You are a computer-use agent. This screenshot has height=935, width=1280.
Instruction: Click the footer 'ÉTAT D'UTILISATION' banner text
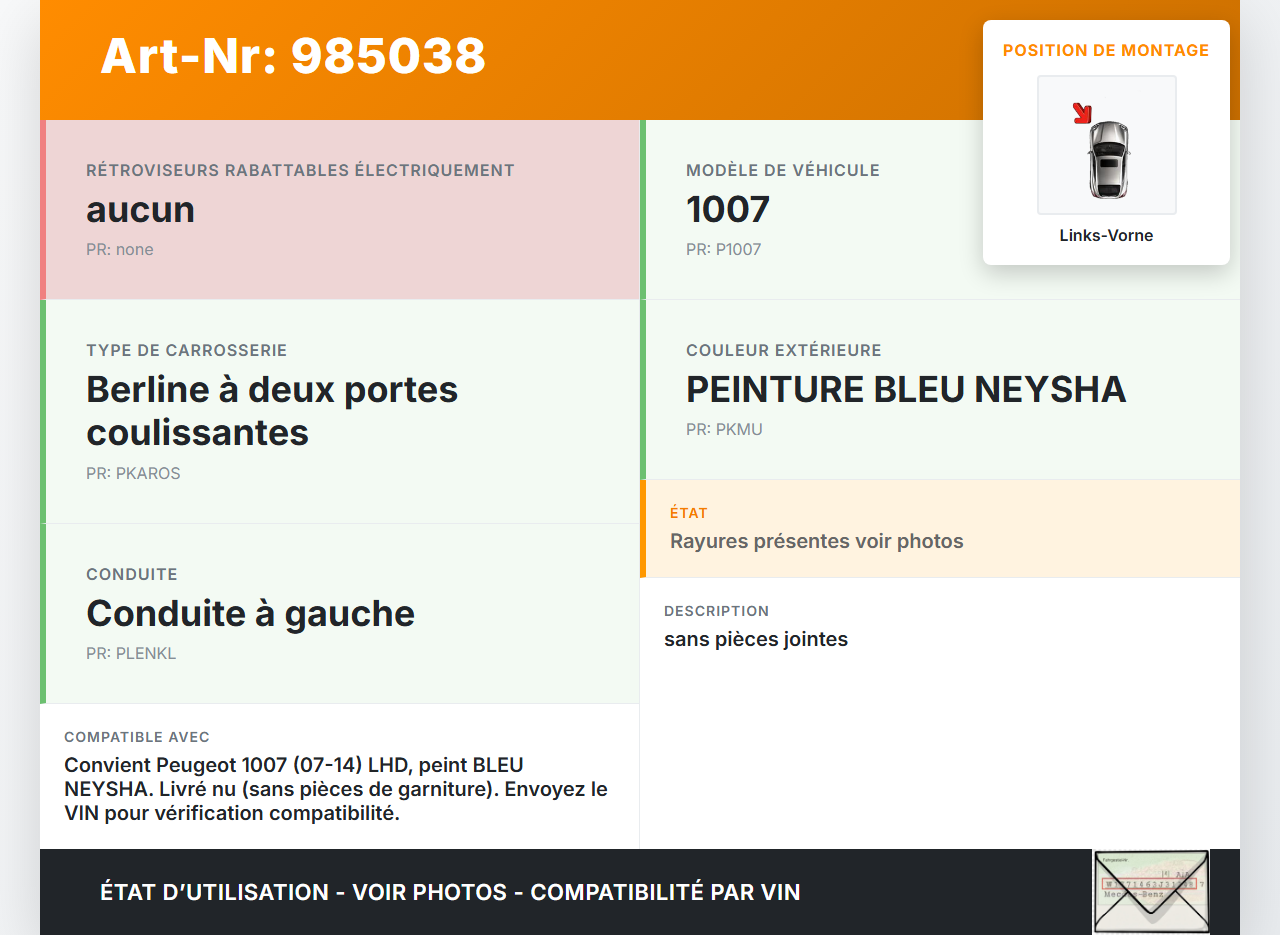pyautogui.click(x=450, y=892)
